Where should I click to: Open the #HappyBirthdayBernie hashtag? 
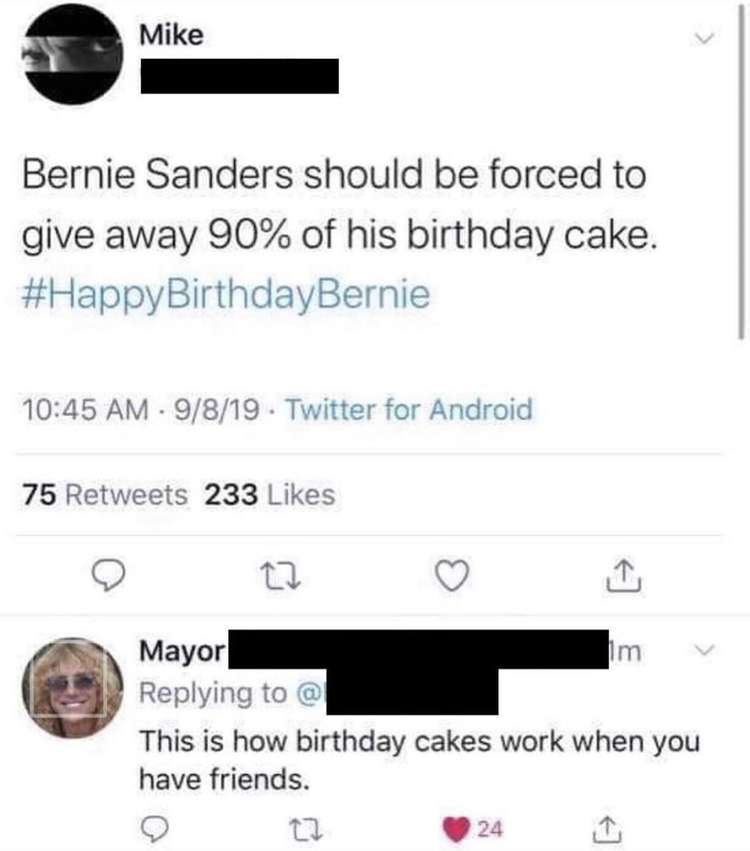click(x=226, y=295)
